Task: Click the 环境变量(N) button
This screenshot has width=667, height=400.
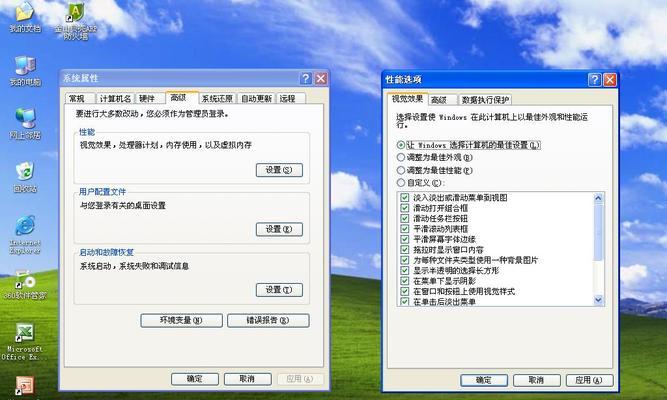Action: [181, 320]
